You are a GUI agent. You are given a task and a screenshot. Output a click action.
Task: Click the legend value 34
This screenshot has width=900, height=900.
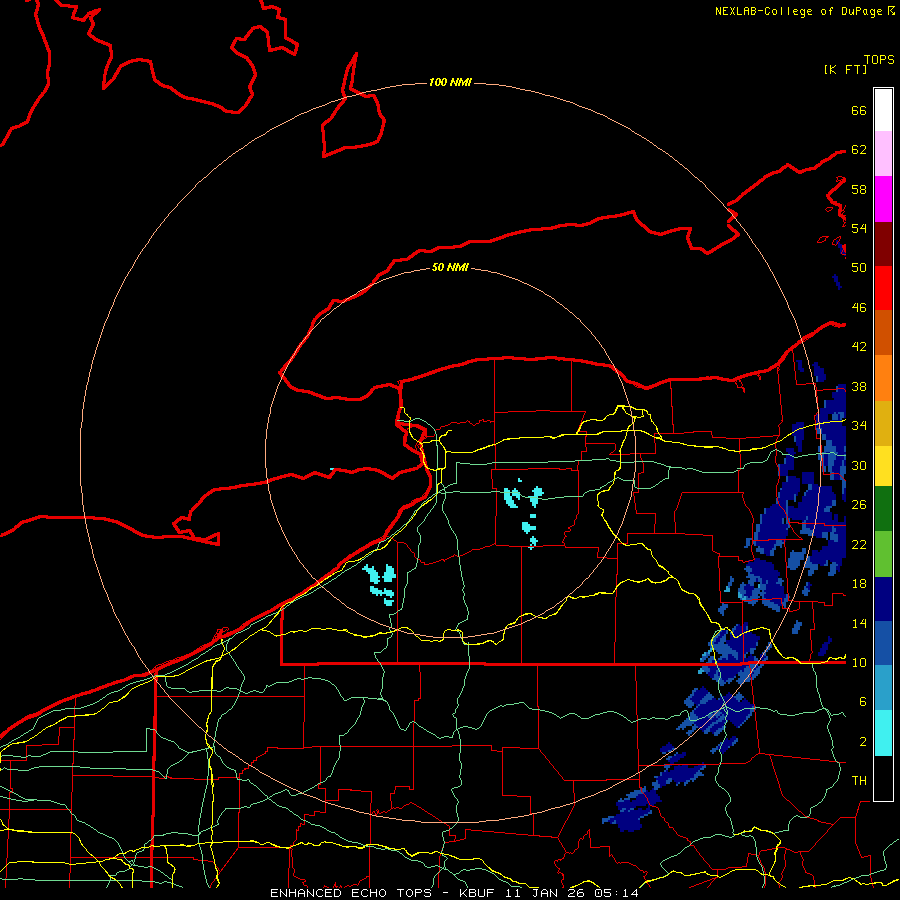pos(859,425)
